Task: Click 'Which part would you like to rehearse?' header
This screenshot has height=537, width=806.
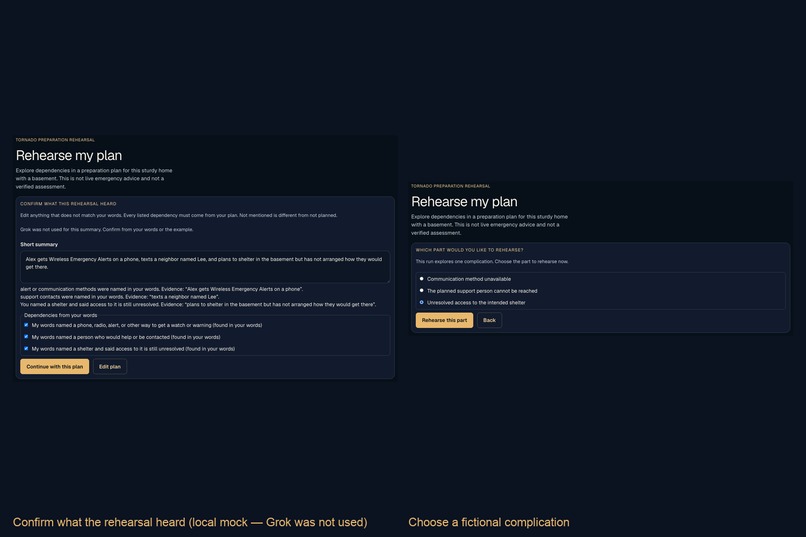Action: pos(469,250)
